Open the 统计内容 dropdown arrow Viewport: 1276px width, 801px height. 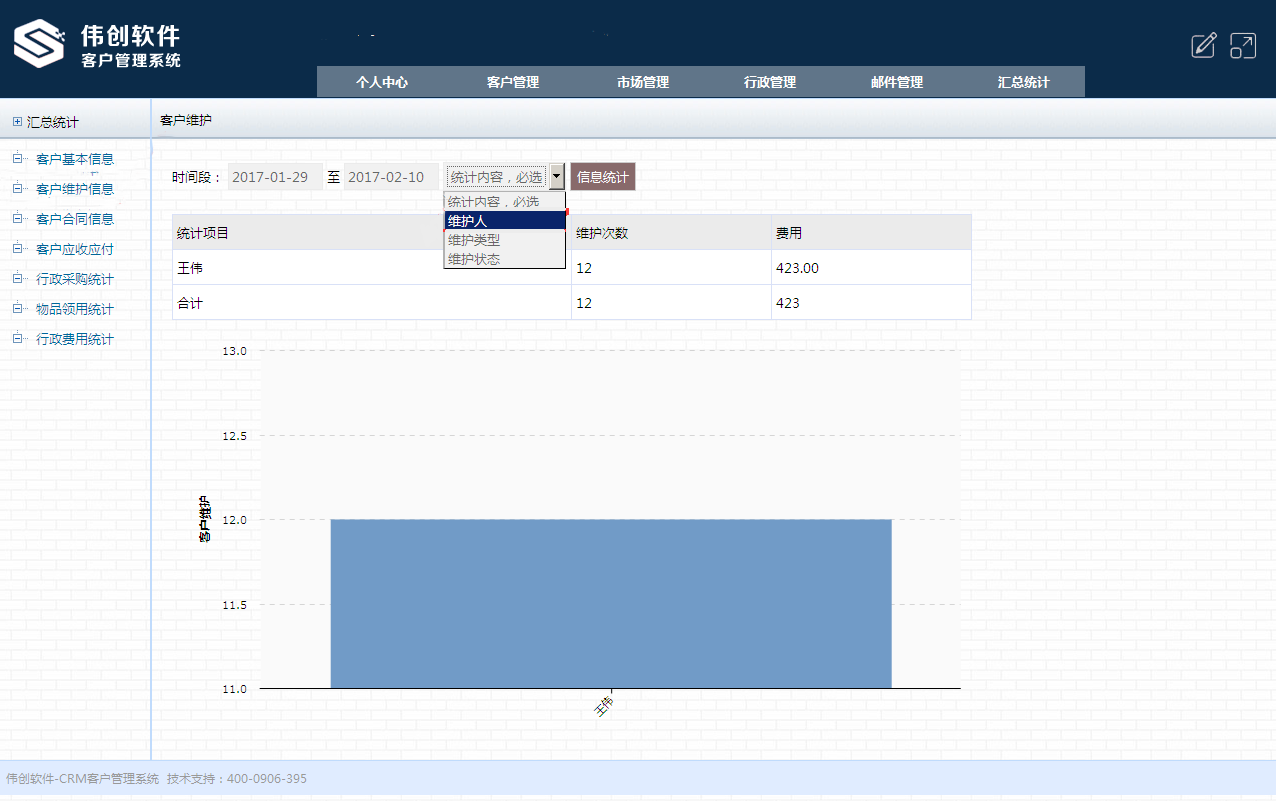(557, 176)
